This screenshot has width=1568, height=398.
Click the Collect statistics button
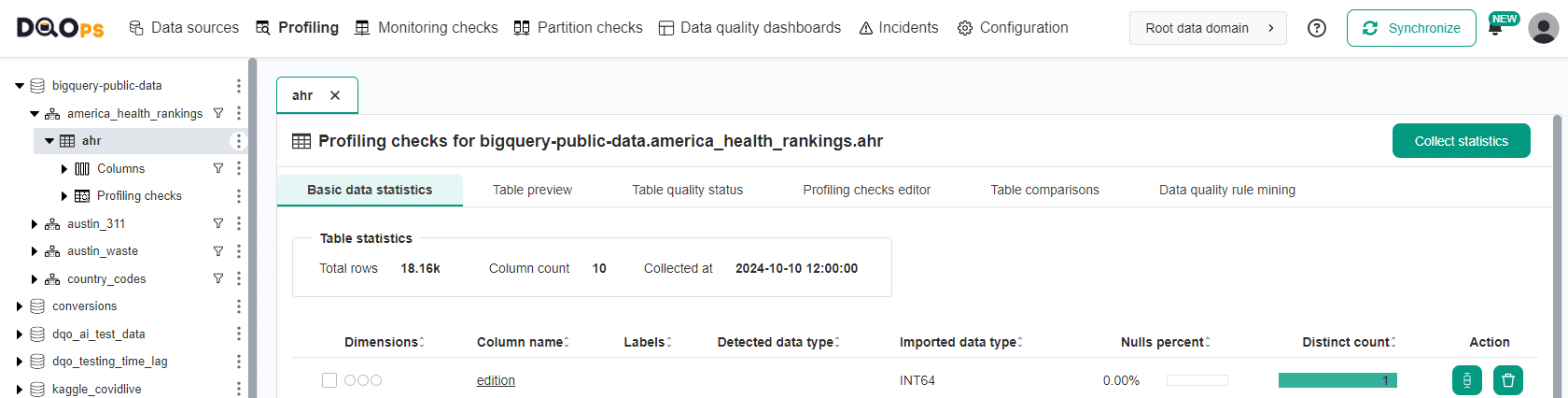(1462, 141)
